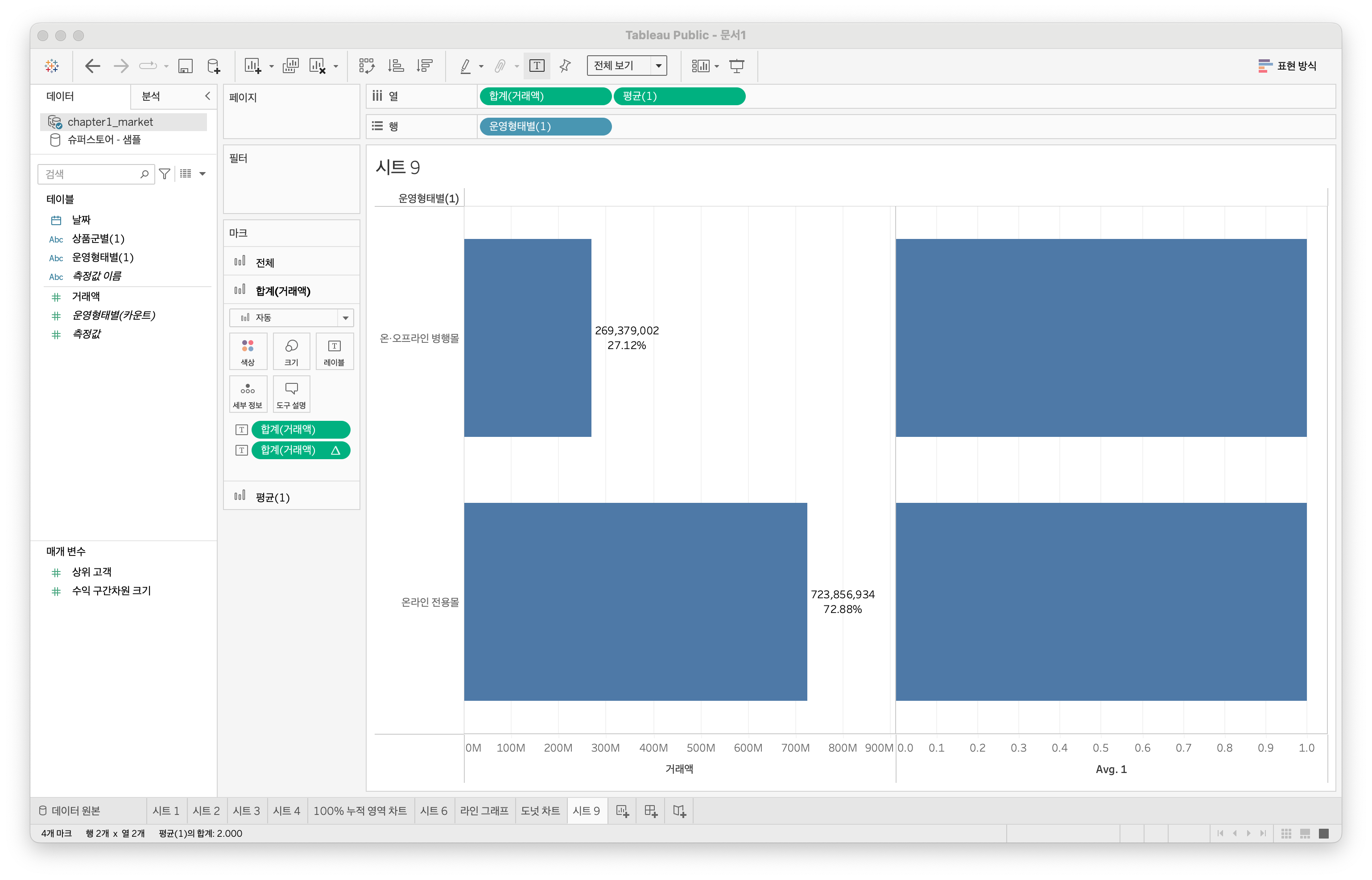Switch to the 분석 tab
The image size is (1372, 880).
tap(151, 96)
